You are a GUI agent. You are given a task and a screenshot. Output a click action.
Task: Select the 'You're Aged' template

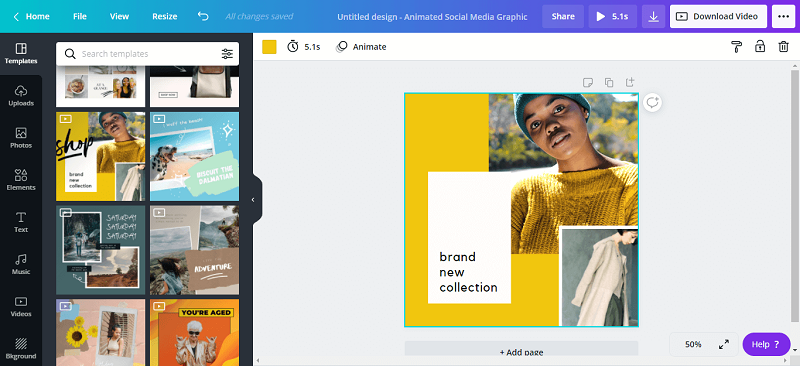[194, 332]
